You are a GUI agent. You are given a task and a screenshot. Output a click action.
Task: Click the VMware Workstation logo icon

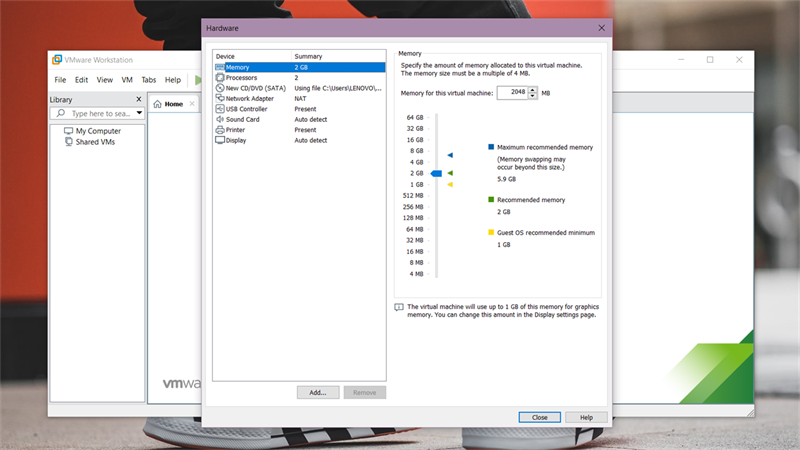pyautogui.click(x=57, y=60)
